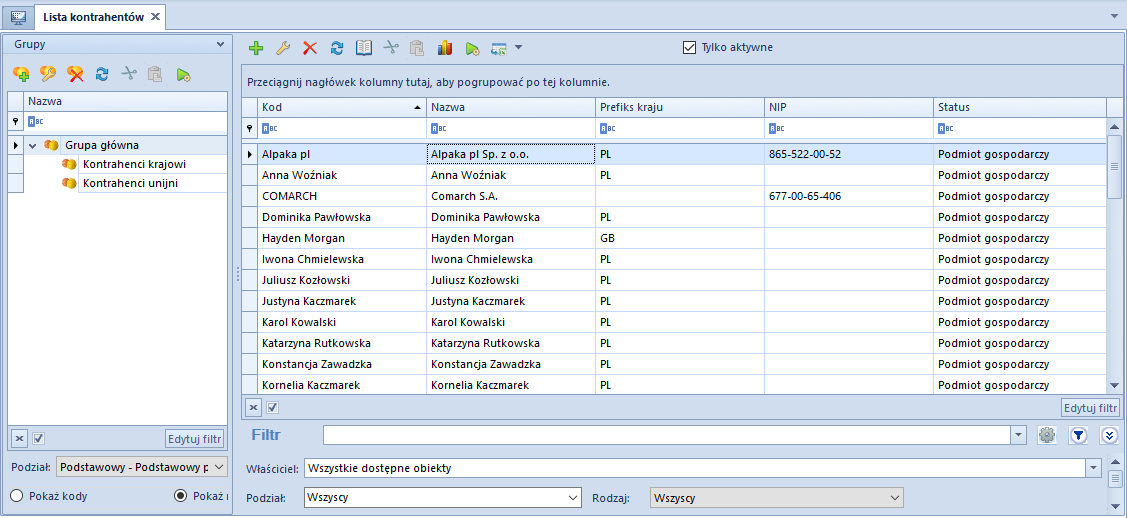Viewport: 1127px width, 518px height.
Task: Select the COMARCH row code cell
Action: coord(342,195)
